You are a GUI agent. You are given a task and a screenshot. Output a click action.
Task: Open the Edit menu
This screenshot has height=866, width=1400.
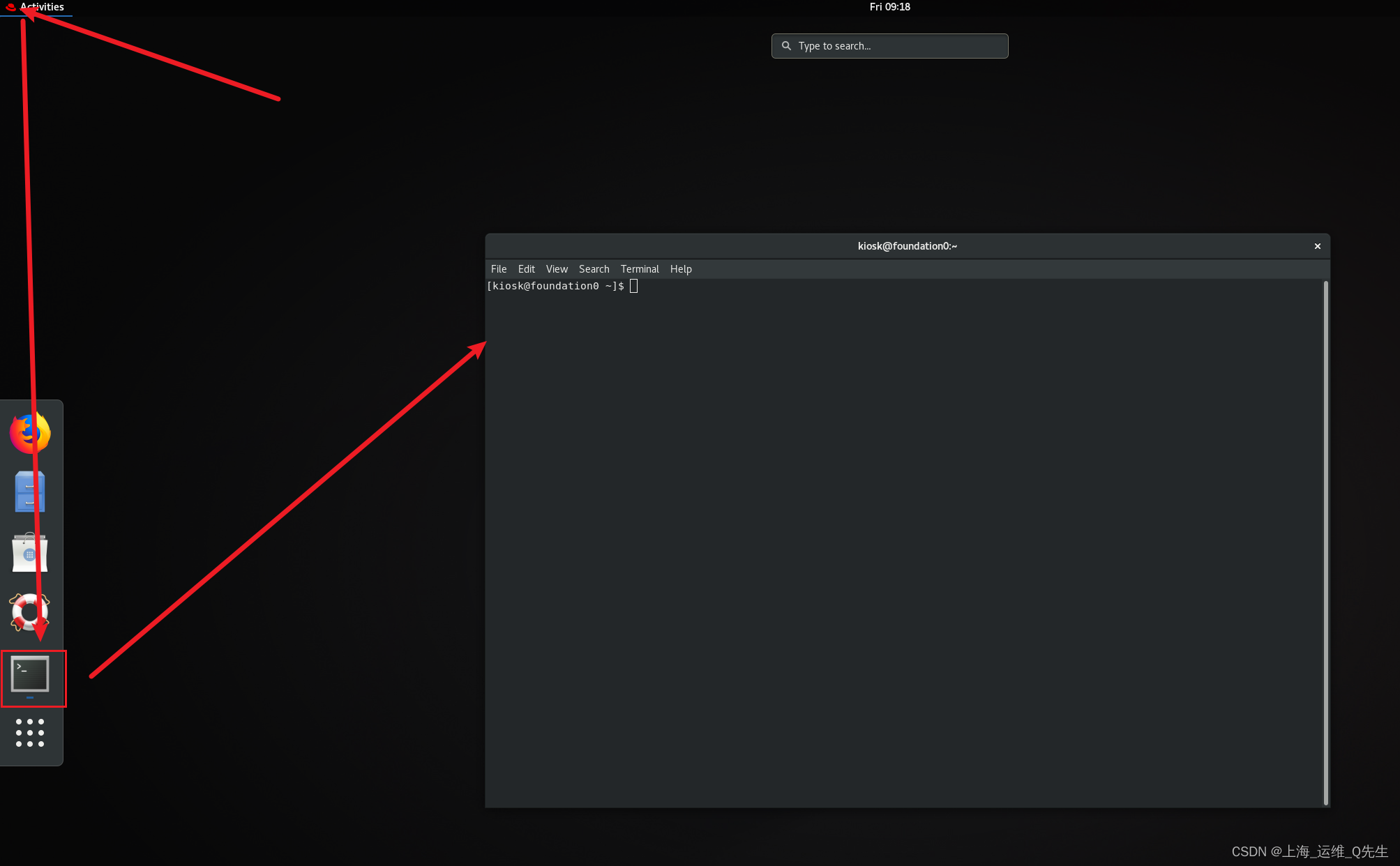tap(526, 269)
